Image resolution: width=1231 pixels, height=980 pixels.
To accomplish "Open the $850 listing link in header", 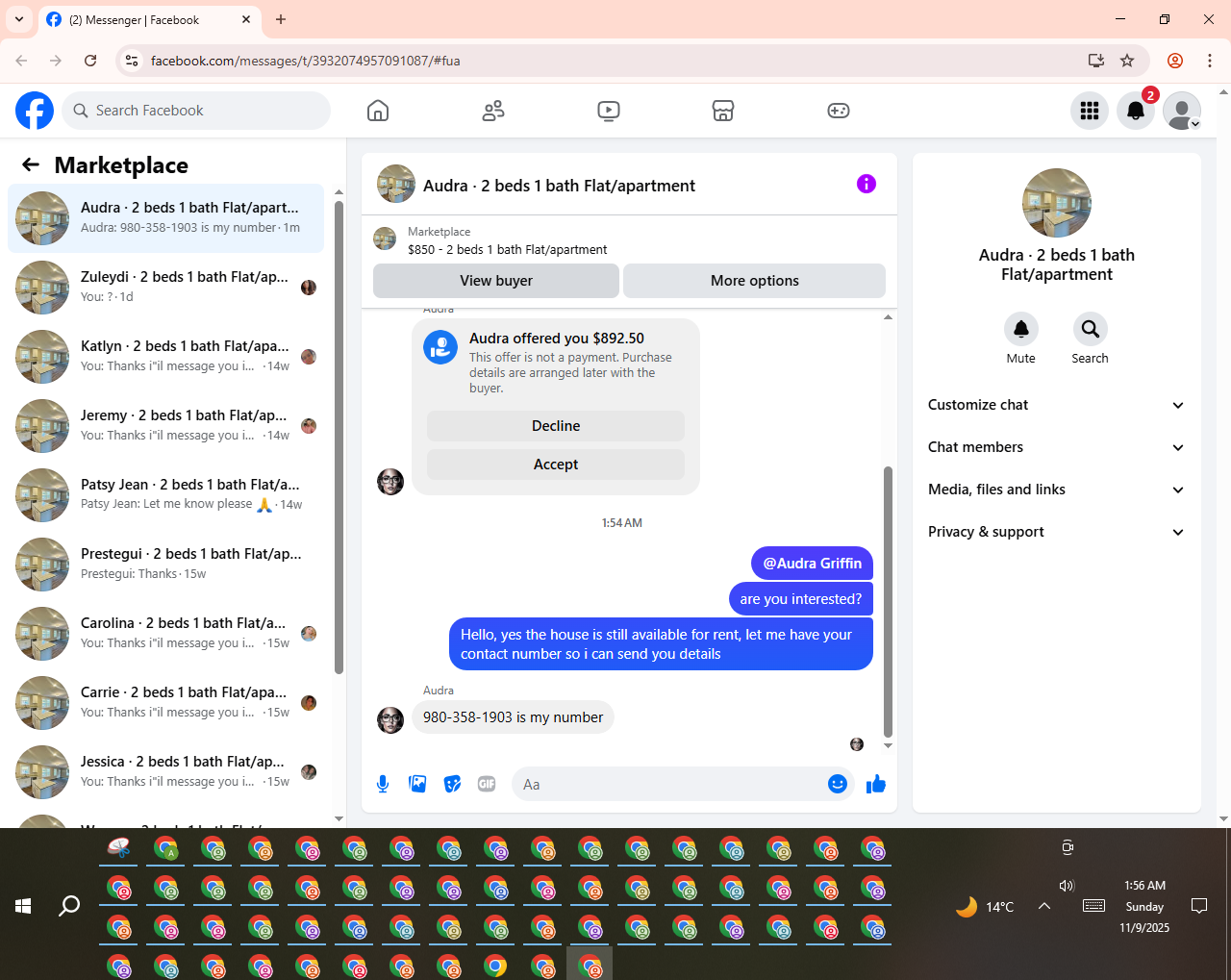I will [x=507, y=249].
